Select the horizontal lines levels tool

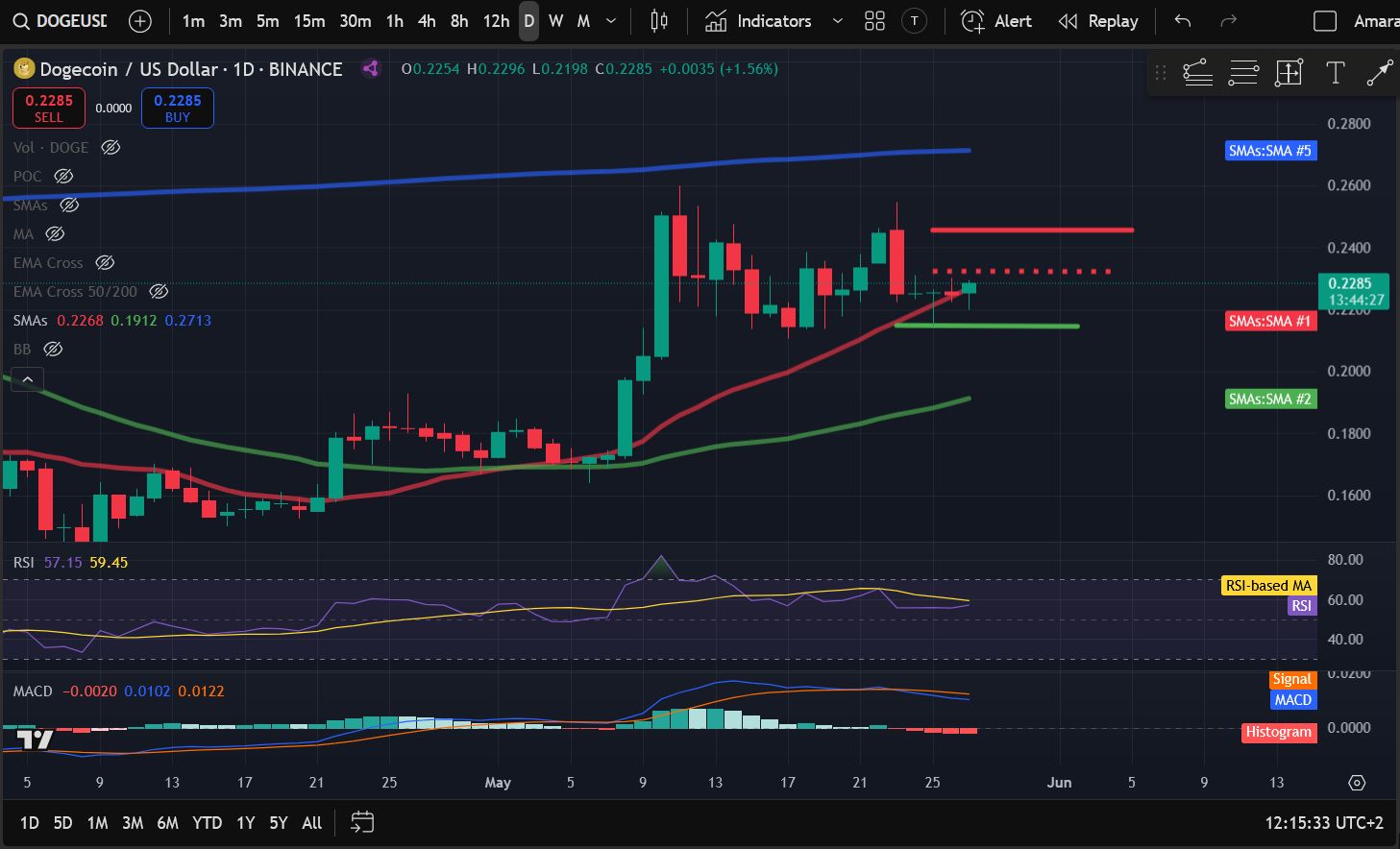click(x=1243, y=73)
